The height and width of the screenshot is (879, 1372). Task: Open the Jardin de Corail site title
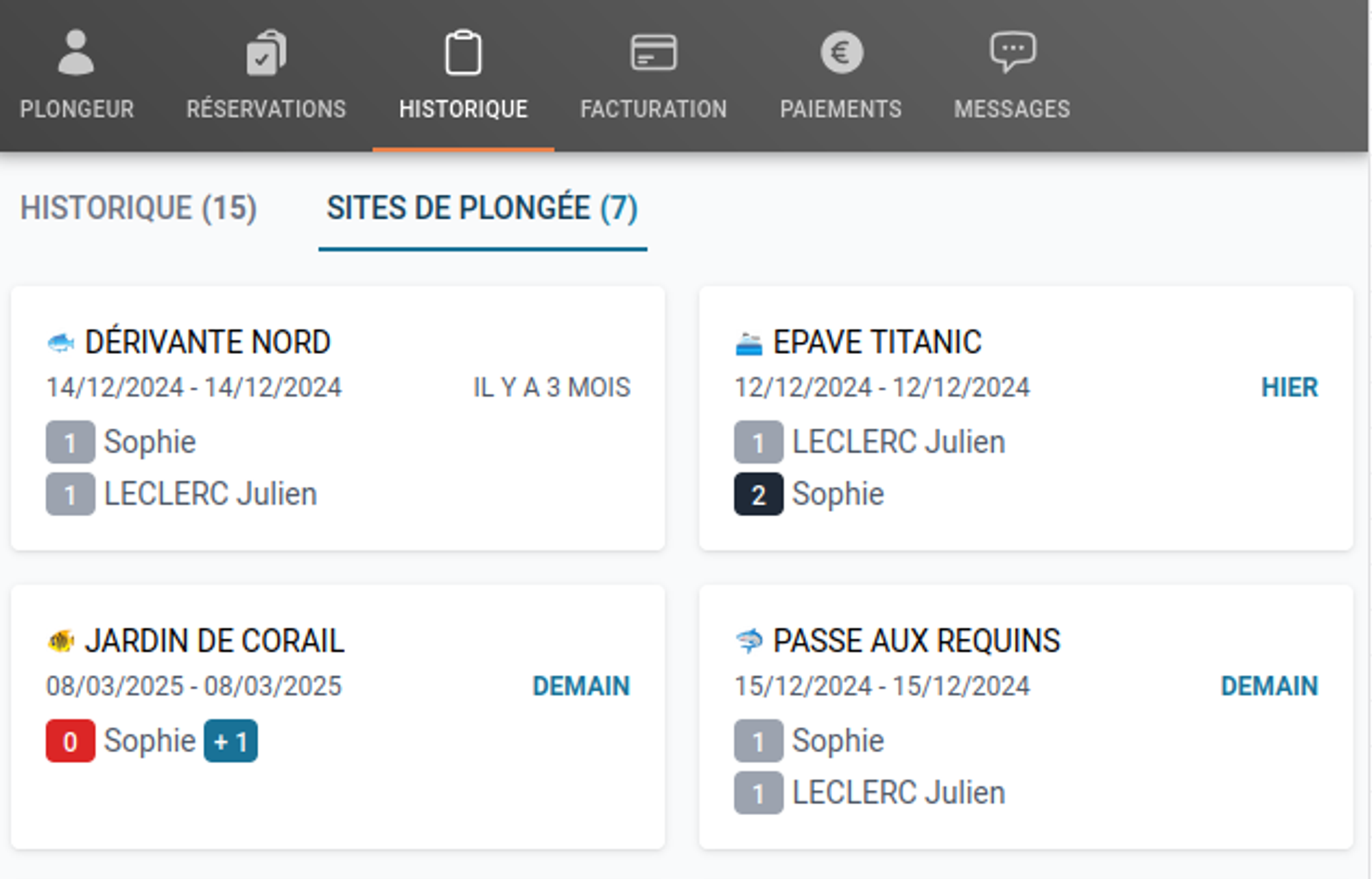click(x=214, y=642)
